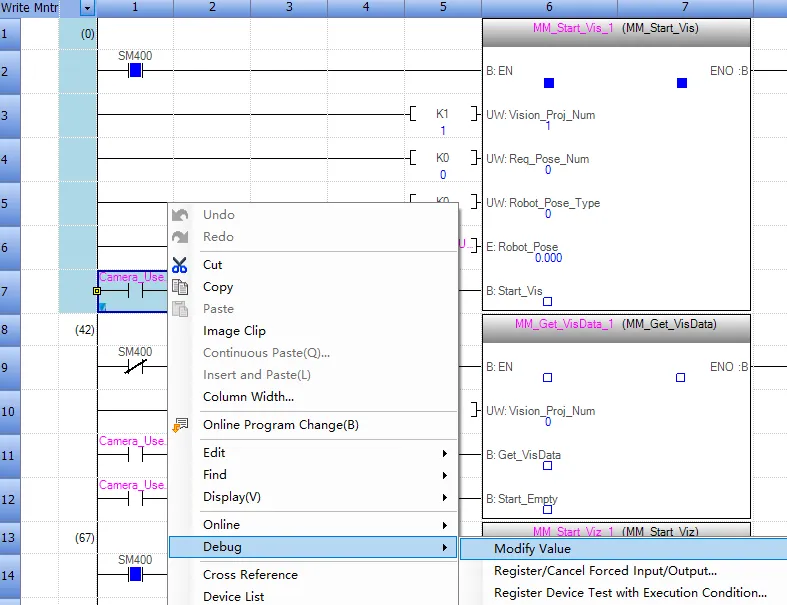Screen dimensions: 787x605
Task: Click the ENO indicator square of MM_Get_VisData_1
Action: coord(680,378)
